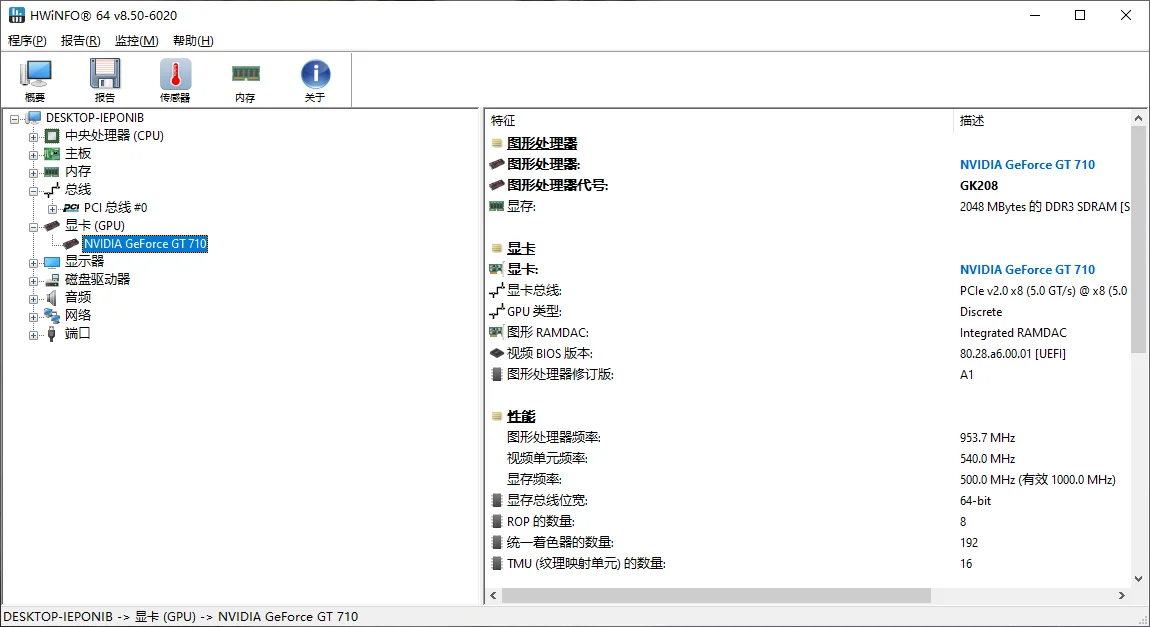Click the vertical scrollbar up arrow
This screenshot has height=627, width=1150.
1138,118
